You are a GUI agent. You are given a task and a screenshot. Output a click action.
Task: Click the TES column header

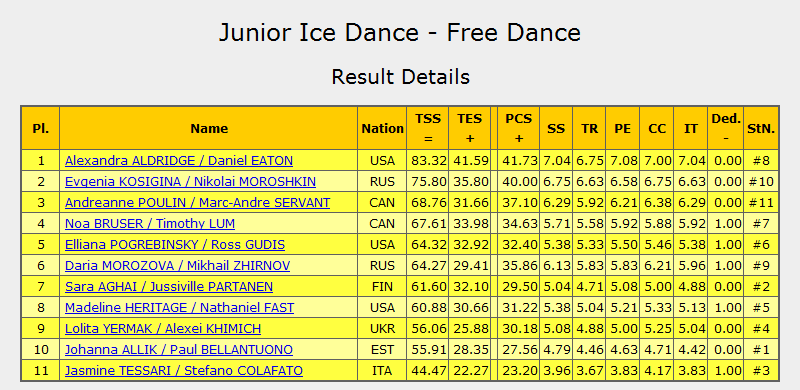(x=469, y=128)
